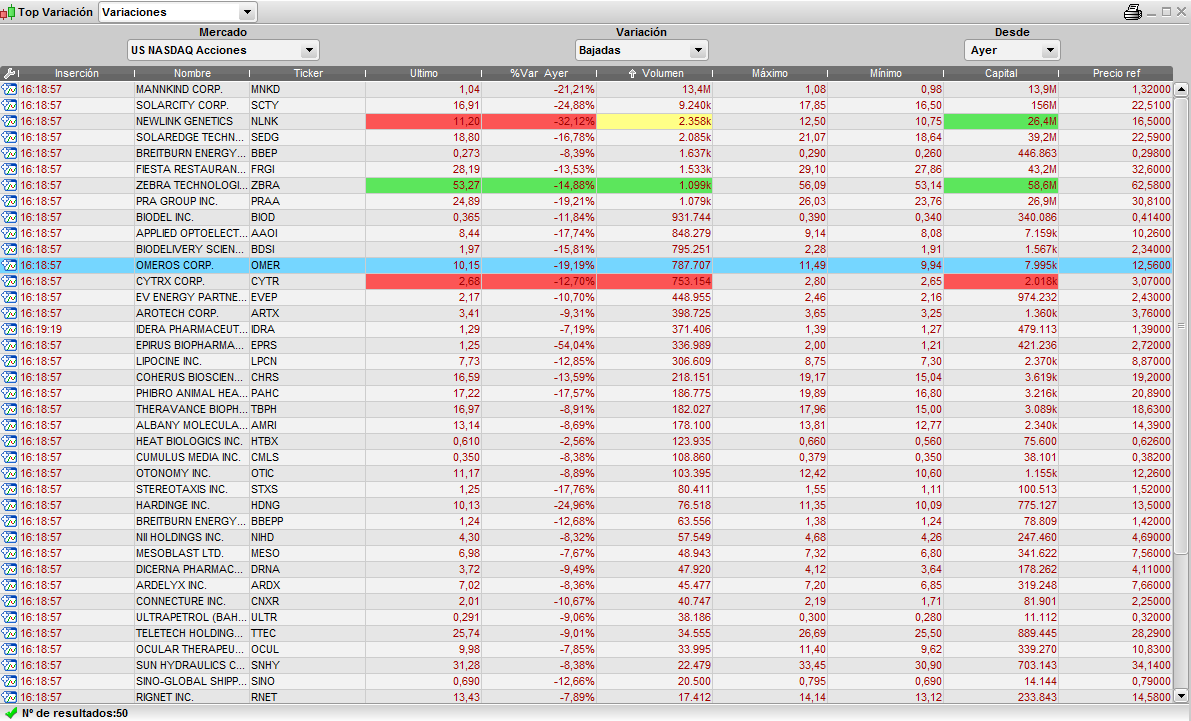This screenshot has height=721, width=1191.
Task: Select the CUMULUS MEDIA INC. name cell
Action: (192, 457)
